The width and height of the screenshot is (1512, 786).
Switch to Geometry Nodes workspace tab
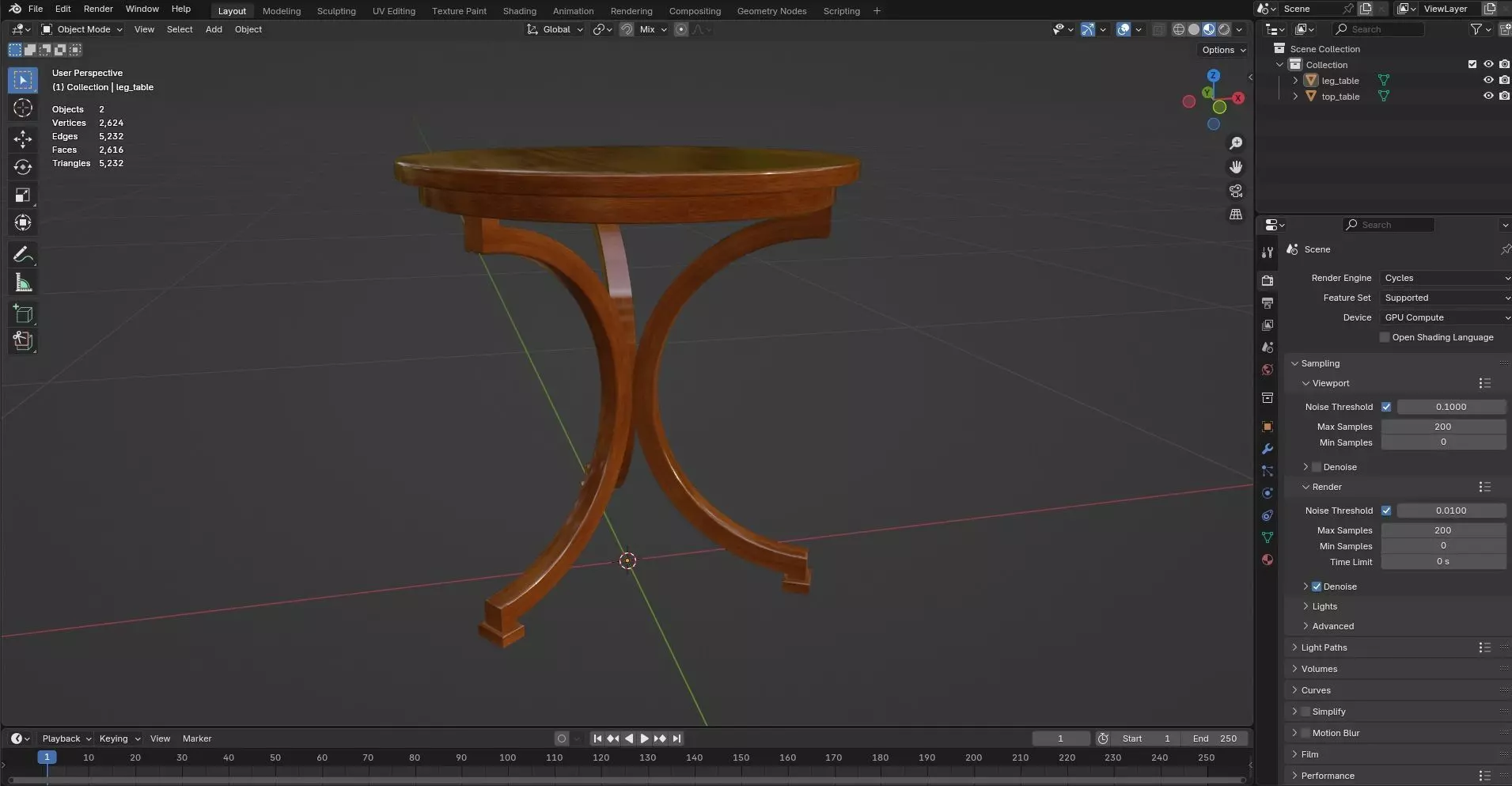point(771,11)
